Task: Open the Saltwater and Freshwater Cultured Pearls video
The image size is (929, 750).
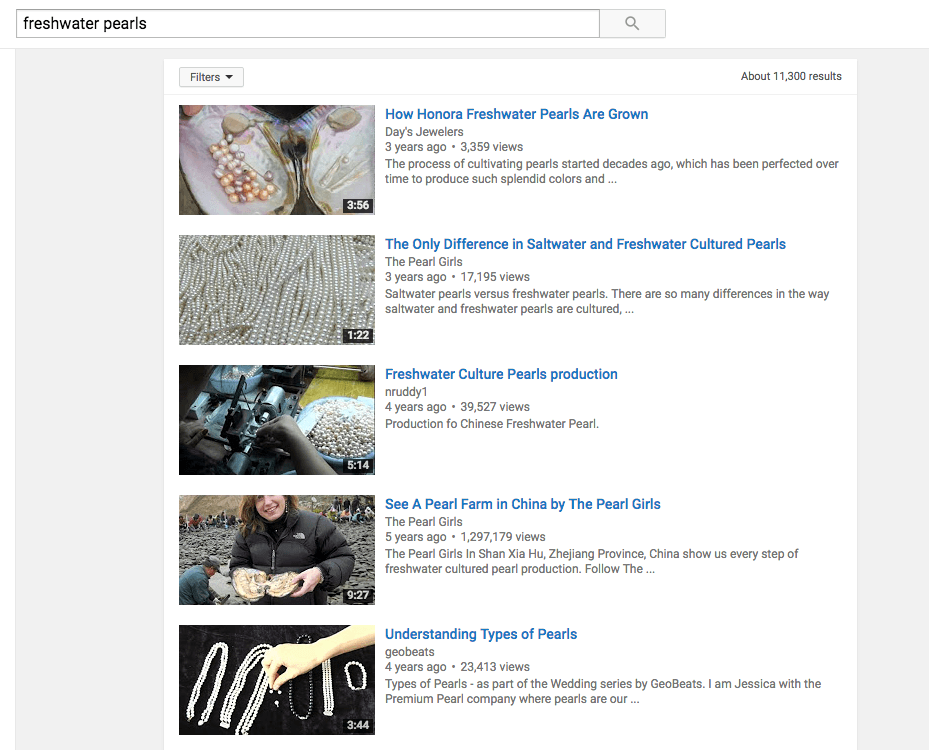Action: coord(585,244)
